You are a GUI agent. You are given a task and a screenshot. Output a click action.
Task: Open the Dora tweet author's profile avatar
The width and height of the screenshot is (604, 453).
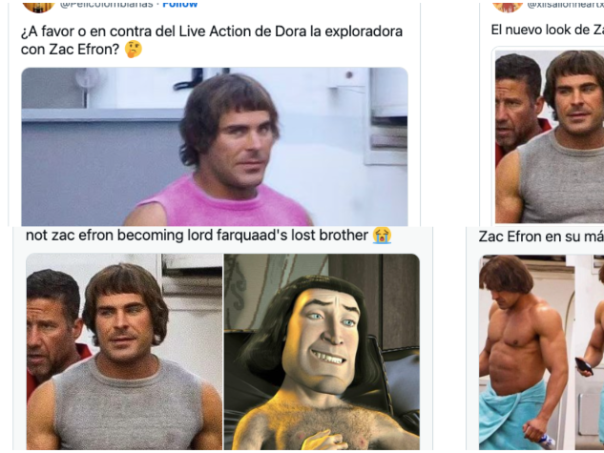(x=39, y=7)
